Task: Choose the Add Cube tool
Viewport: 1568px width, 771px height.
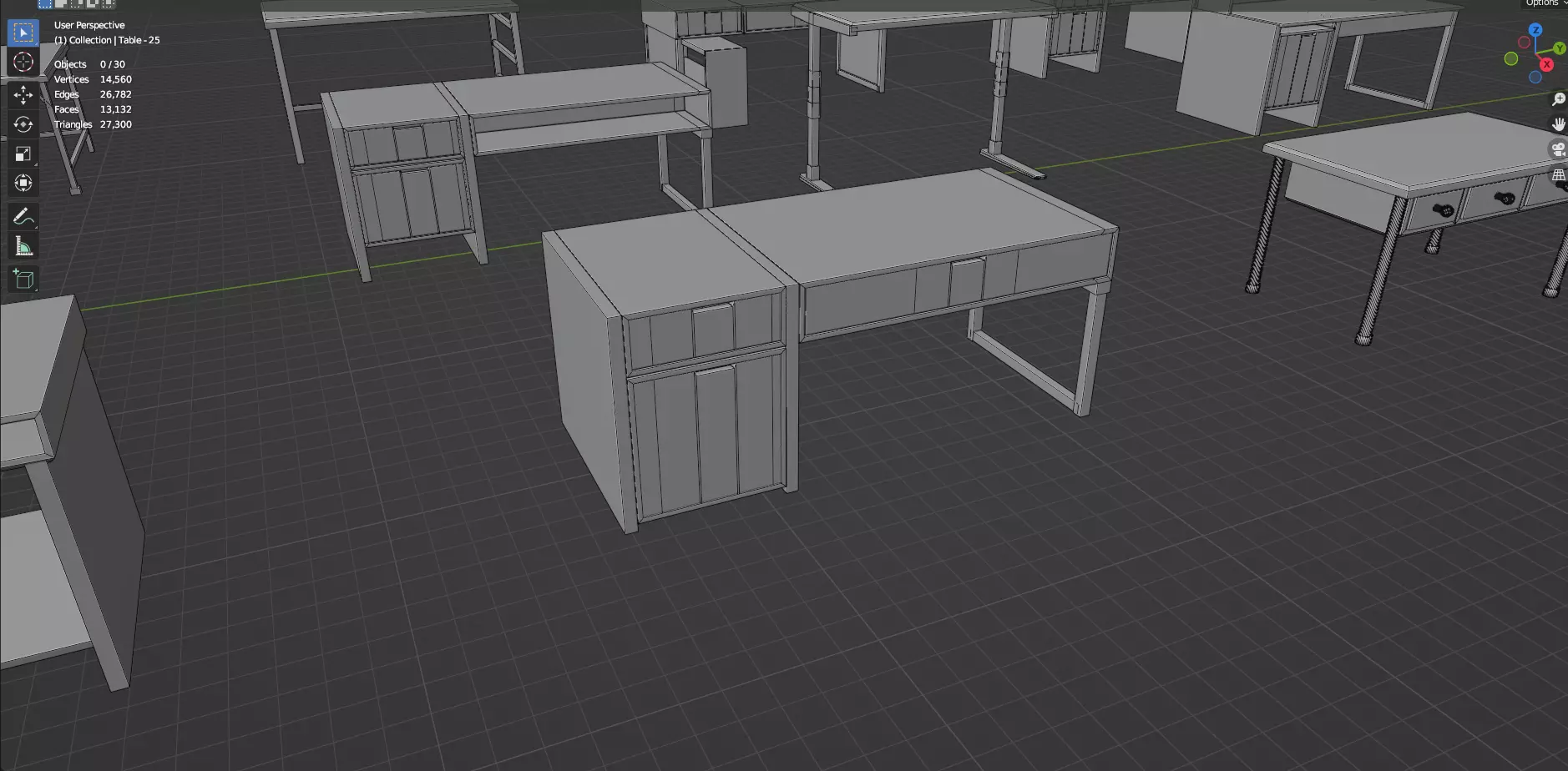Action: point(23,280)
